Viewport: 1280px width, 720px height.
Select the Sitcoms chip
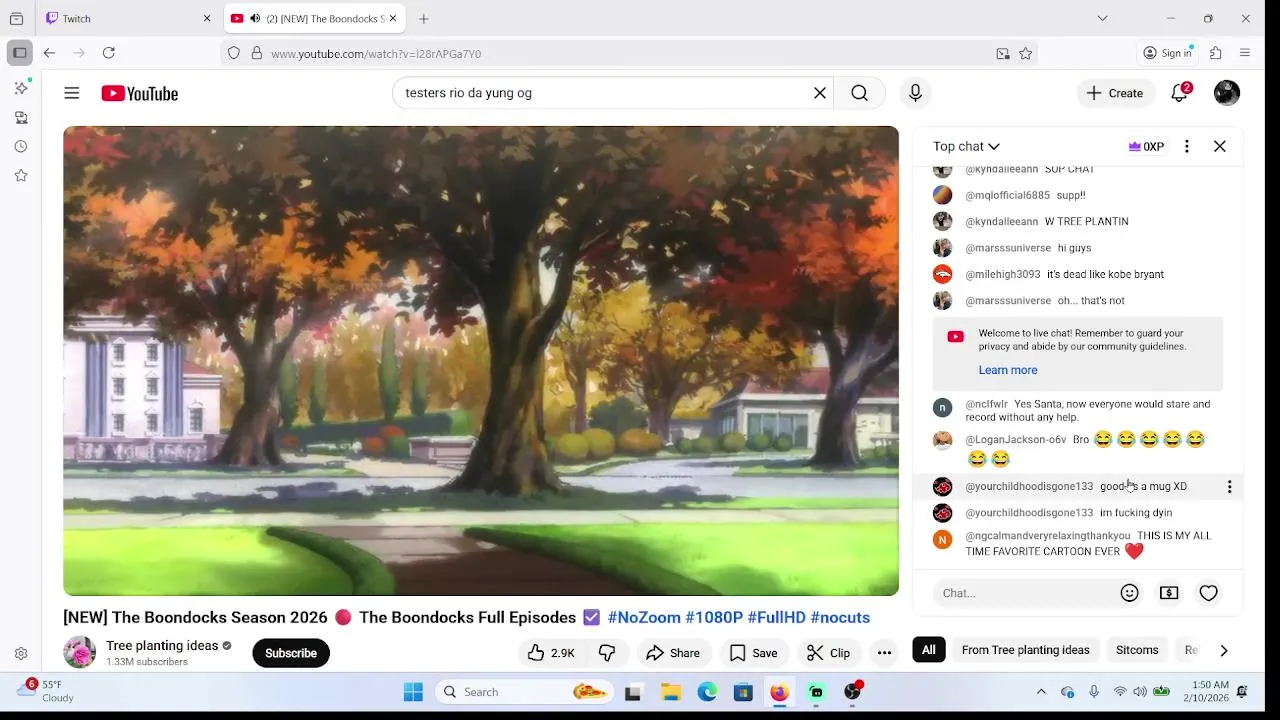[x=1137, y=650]
